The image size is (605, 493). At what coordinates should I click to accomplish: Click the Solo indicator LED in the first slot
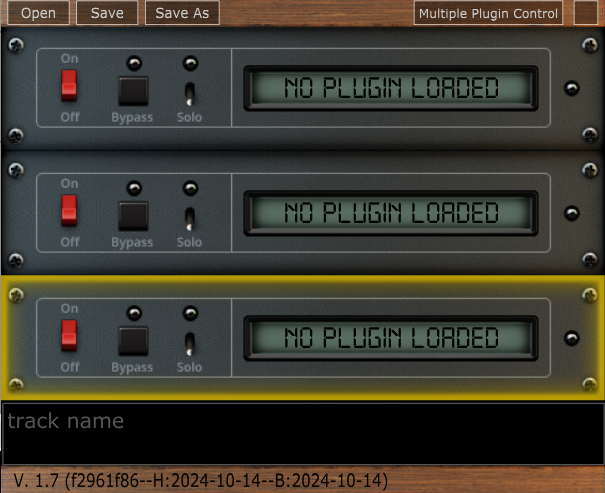point(190,63)
